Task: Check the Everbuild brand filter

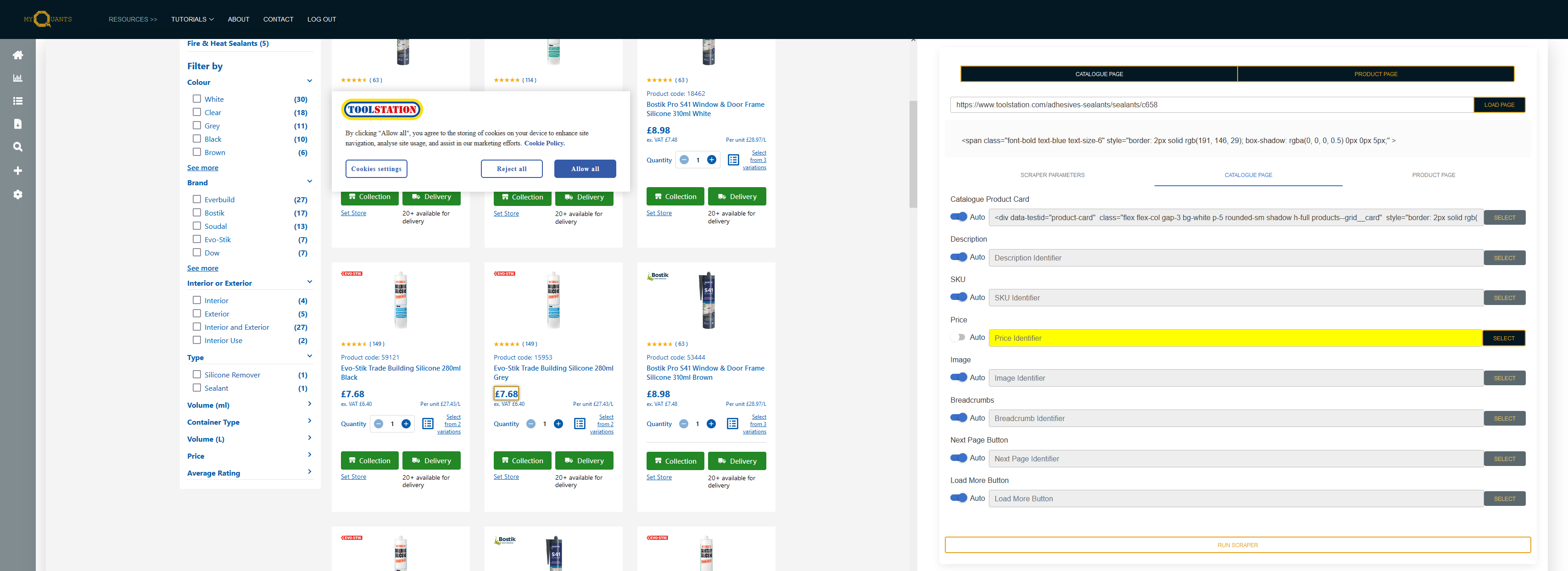Action: (196, 199)
